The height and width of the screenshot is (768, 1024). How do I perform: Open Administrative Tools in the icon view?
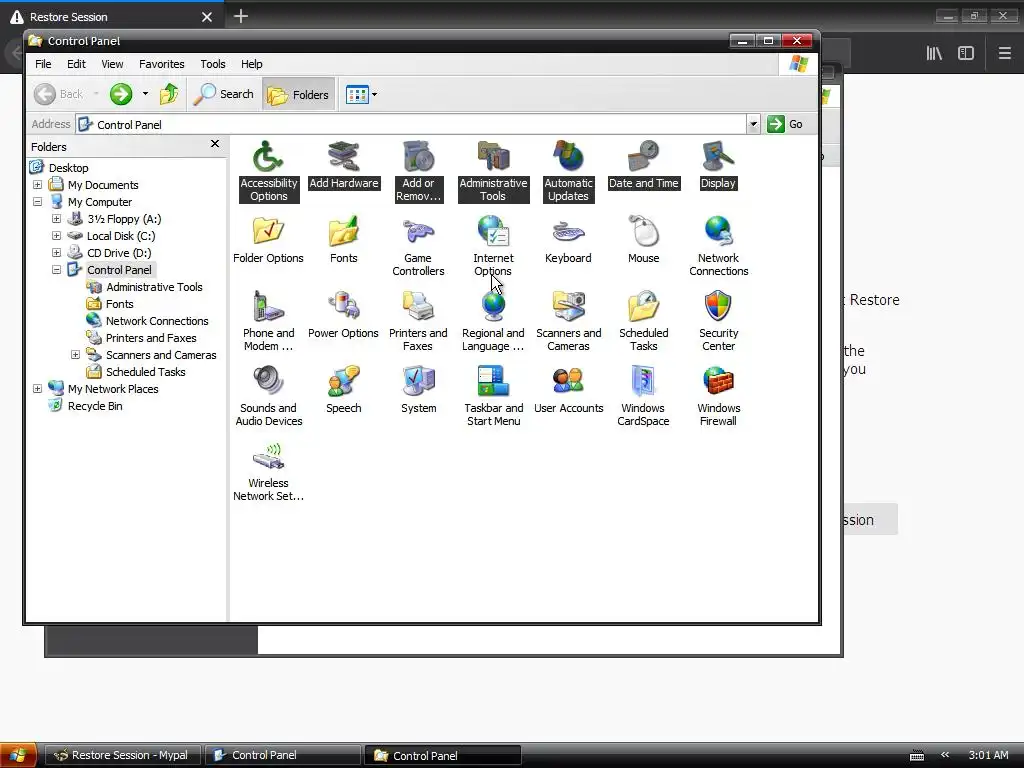[x=493, y=170]
